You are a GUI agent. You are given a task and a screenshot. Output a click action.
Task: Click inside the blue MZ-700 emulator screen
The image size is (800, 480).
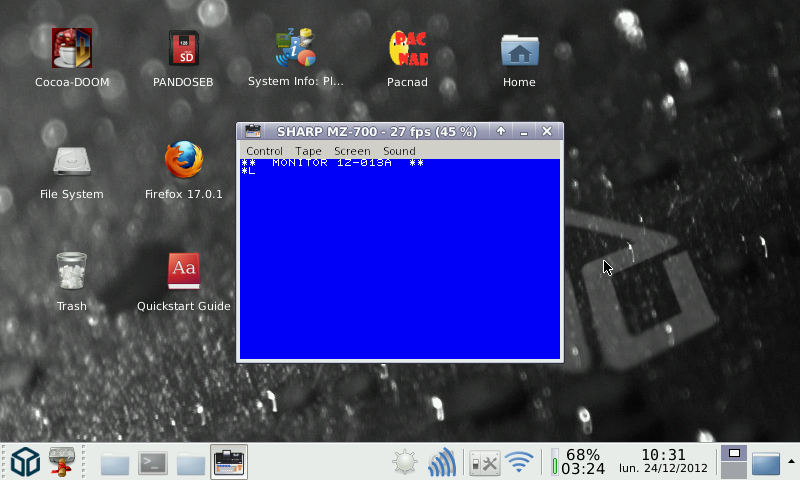(400, 259)
